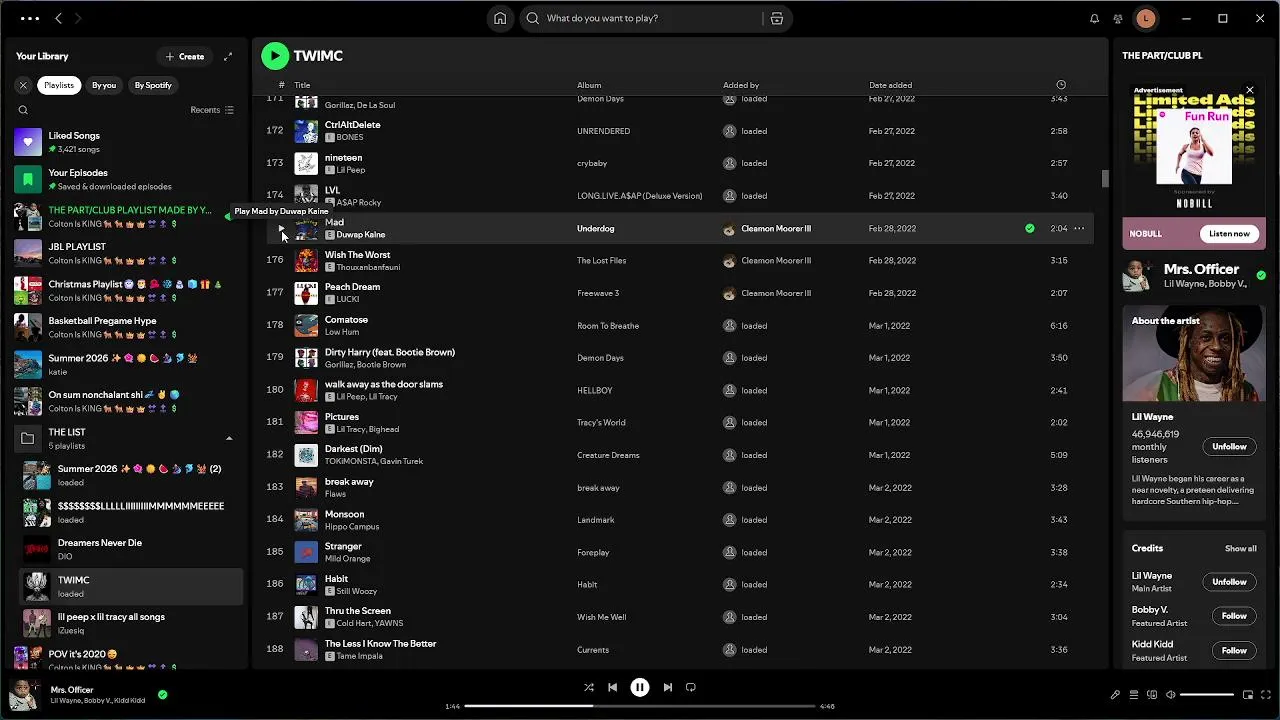Skip to the previous track
This screenshot has width=1280, height=720.
pyautogui.click(x=612, y=687)
